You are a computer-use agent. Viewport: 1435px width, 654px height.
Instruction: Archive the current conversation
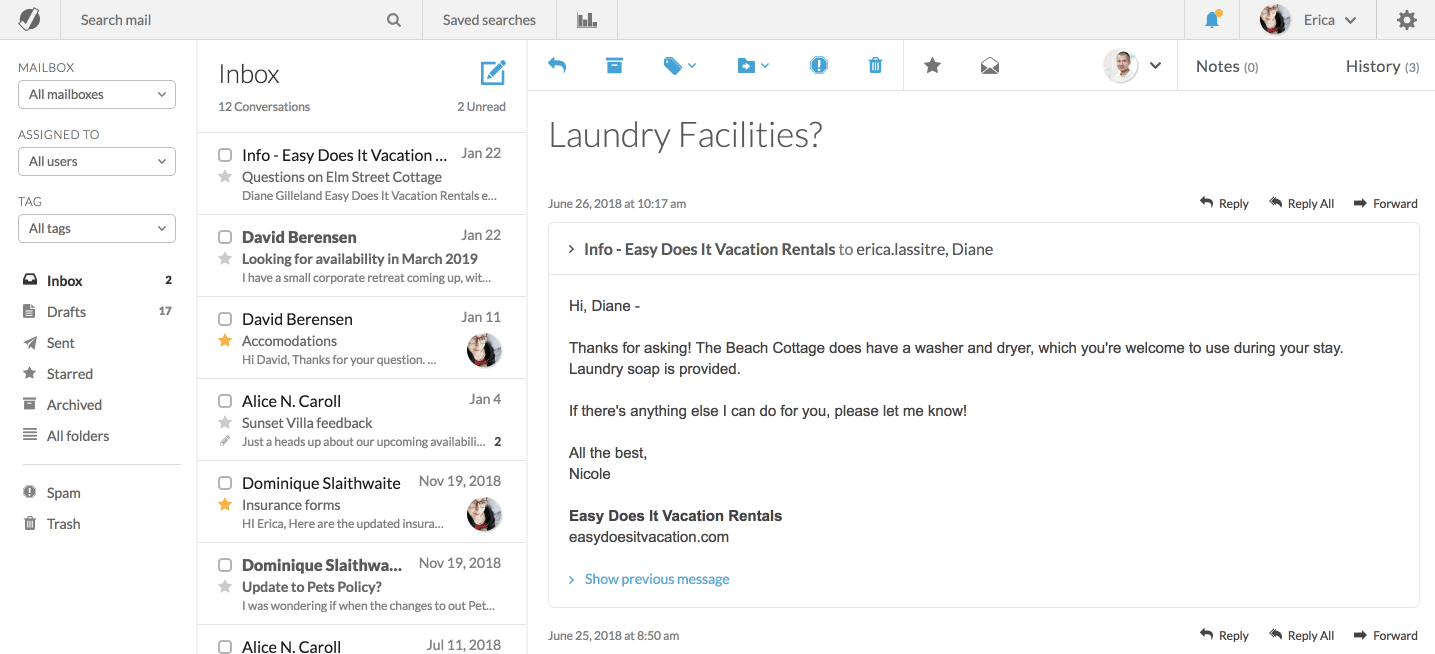[x=614, y=65]
